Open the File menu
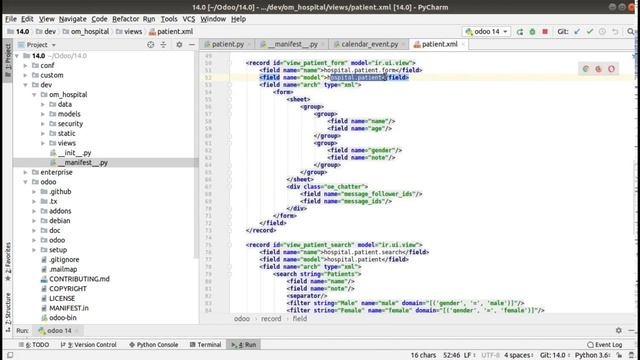The image size is (640, 360). (x=11, y=19)
